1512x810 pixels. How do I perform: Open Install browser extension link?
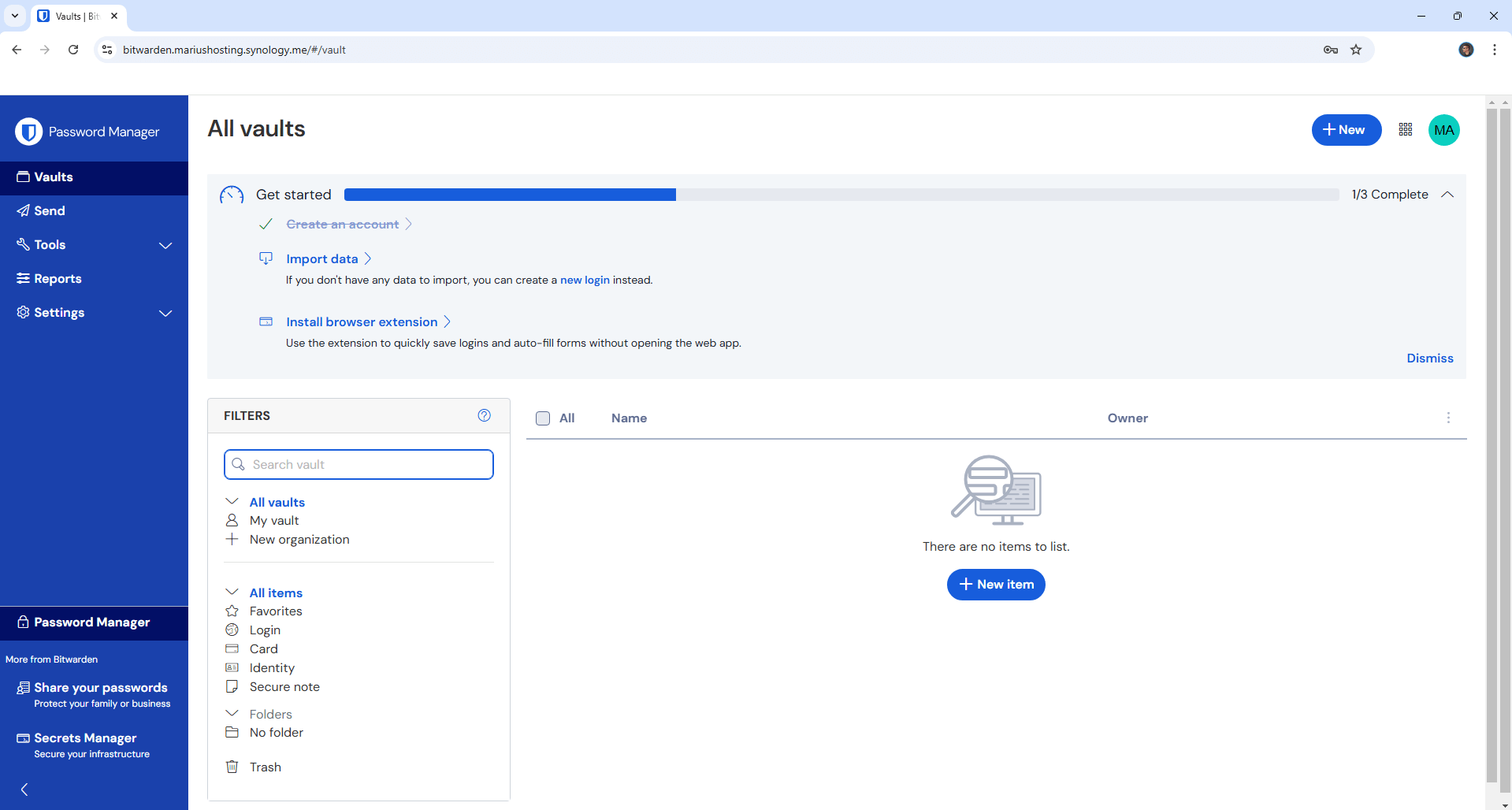coord(368,321)
